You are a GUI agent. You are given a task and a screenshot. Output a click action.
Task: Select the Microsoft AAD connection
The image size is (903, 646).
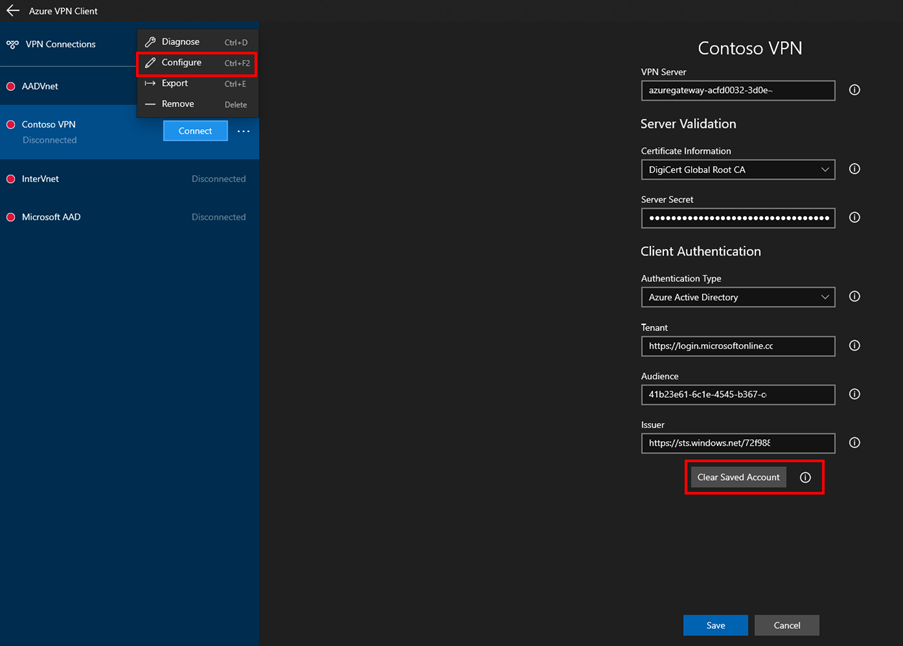[130, 217]
